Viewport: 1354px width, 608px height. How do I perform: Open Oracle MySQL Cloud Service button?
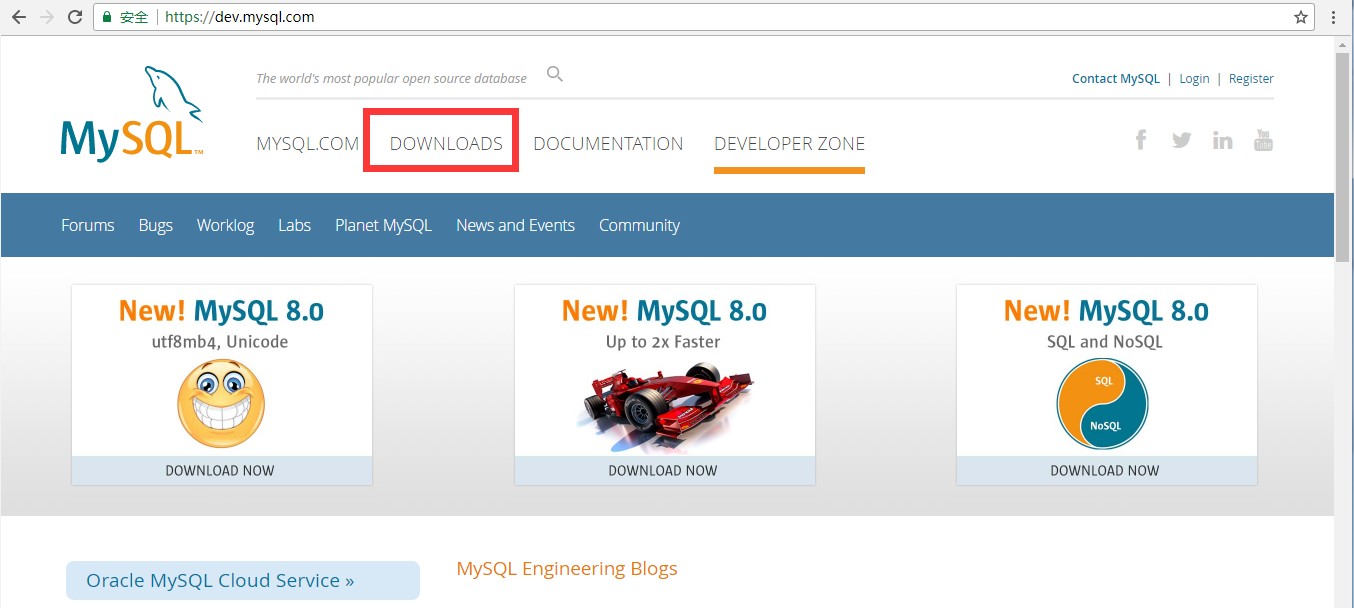point(243,580)
